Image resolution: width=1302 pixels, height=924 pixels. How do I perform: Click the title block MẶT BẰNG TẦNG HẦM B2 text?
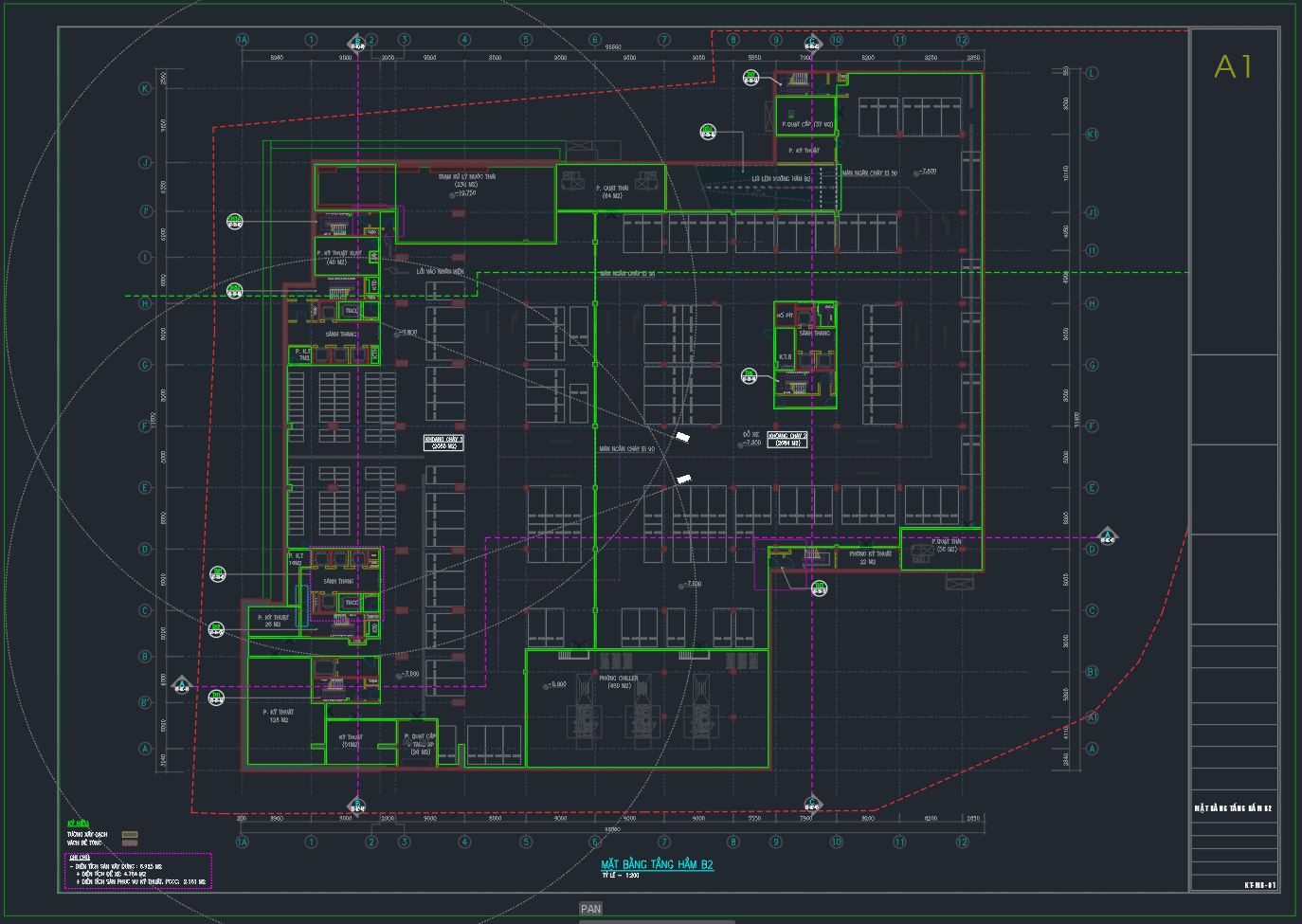[x=1233, y=808]
